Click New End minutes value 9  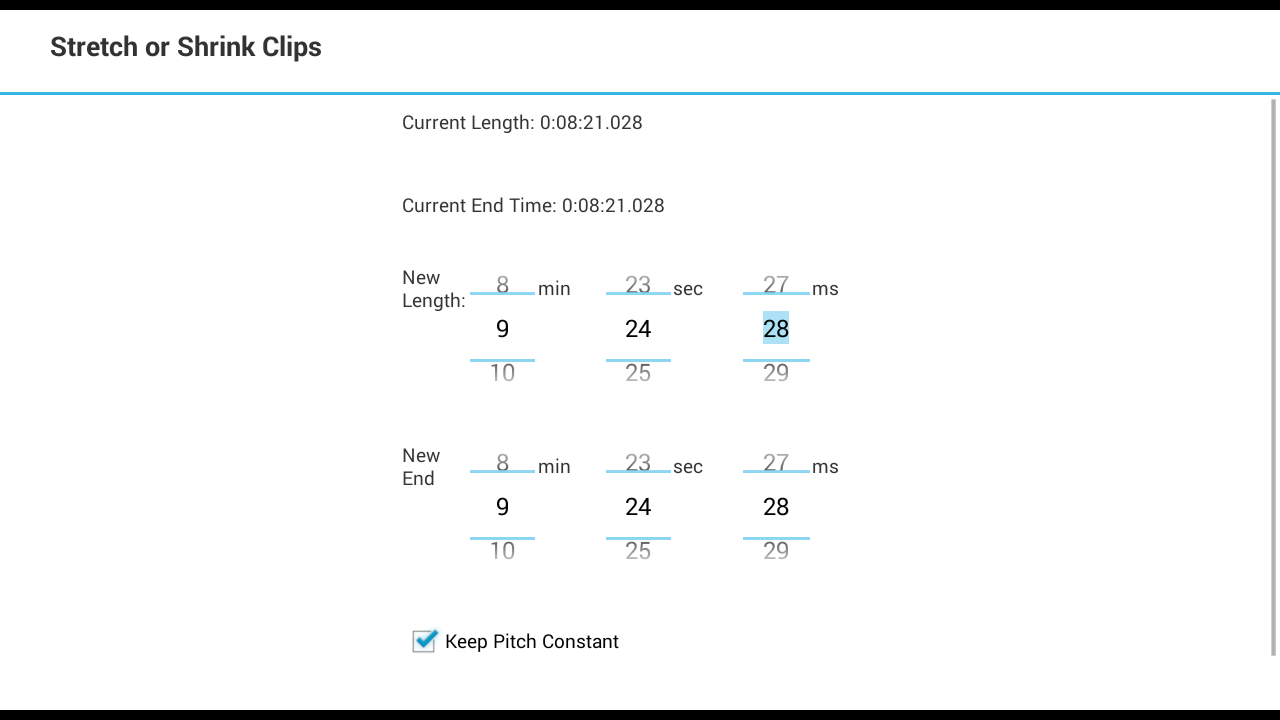click(x=502, y=507)
